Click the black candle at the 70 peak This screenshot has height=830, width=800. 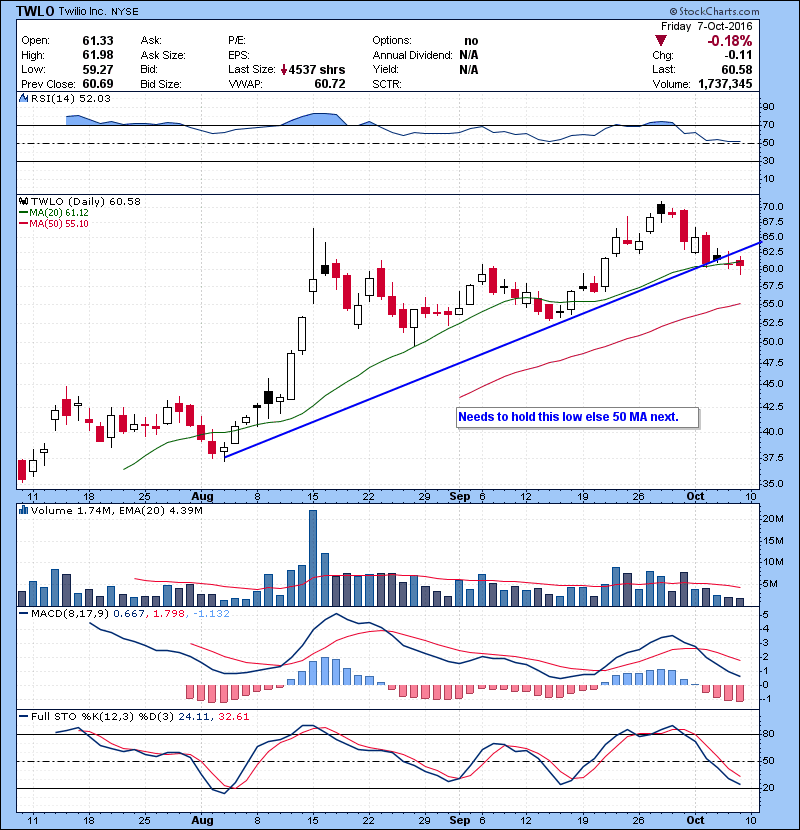click(x=661, y=209)
